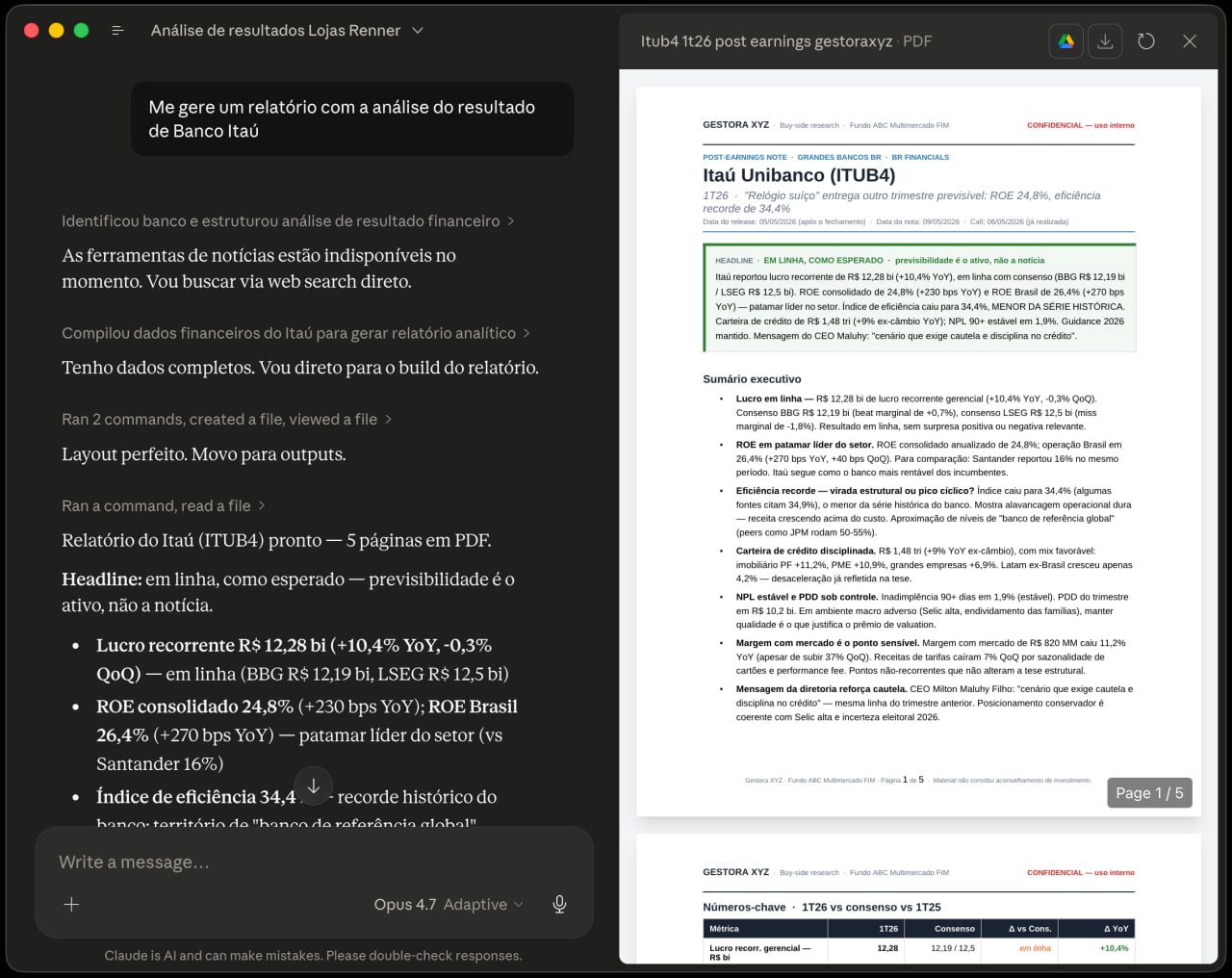This screenshot has height=978, width=1232.
Task: Click the plus icon to add an attachment
Action: click(x=71, y=904)
